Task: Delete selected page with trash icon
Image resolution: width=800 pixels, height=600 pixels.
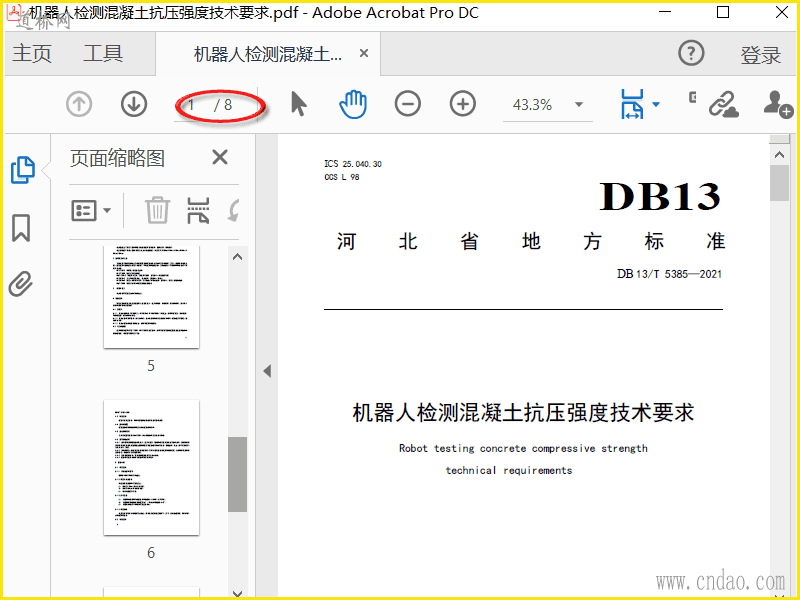Action: 157,210
